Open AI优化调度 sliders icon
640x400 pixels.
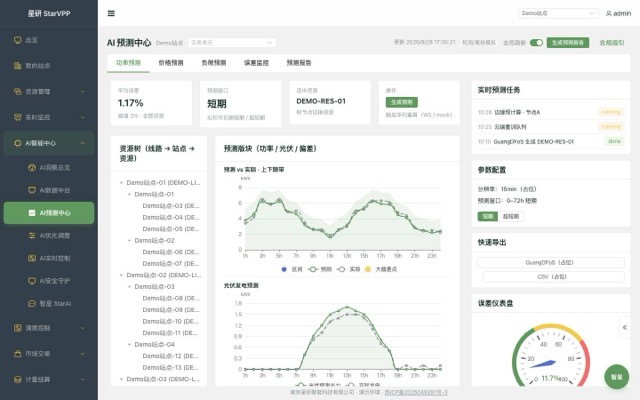tap(32, 236)
